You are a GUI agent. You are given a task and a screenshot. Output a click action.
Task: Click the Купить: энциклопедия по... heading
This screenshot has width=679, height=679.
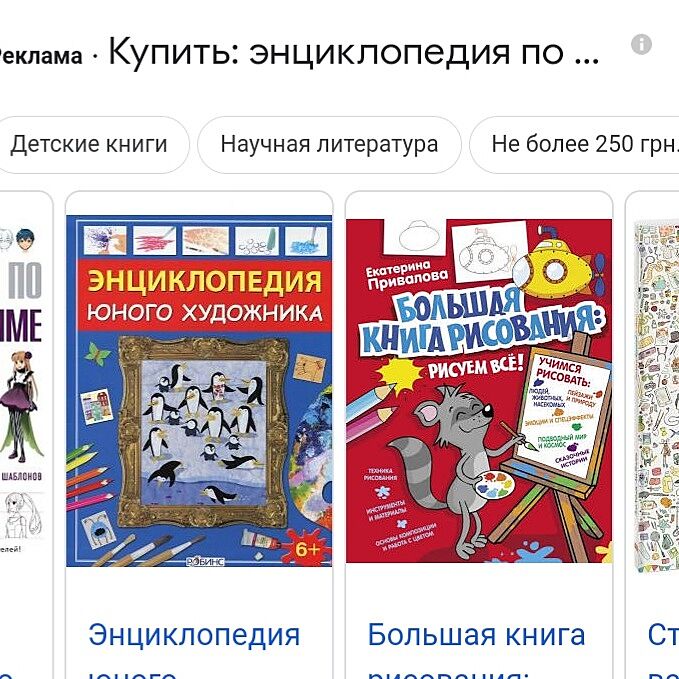(354, 53)
